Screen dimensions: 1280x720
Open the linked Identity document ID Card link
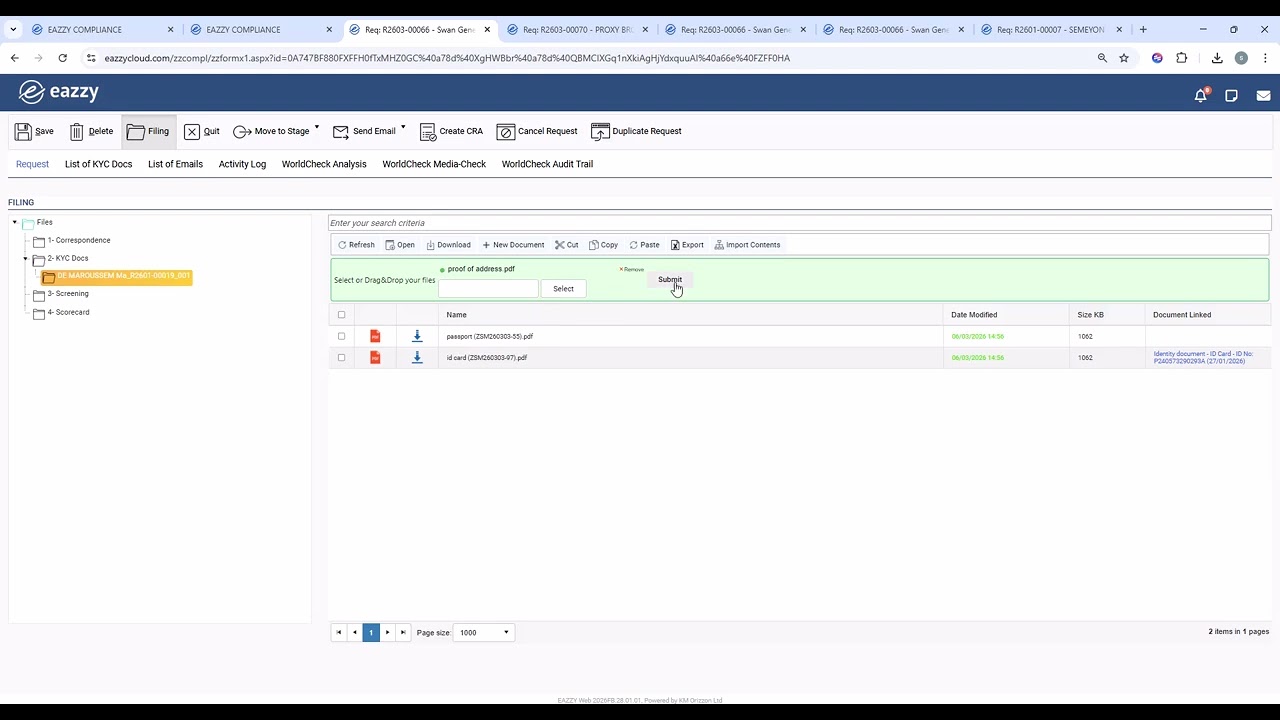coord(1203,357)
